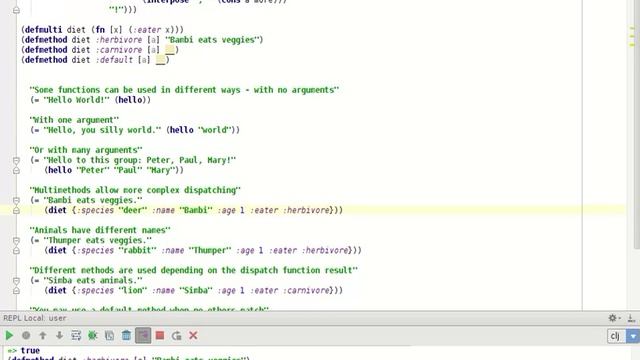Collapse fold on diet "lion" line
640x360 pixels.
16,291
